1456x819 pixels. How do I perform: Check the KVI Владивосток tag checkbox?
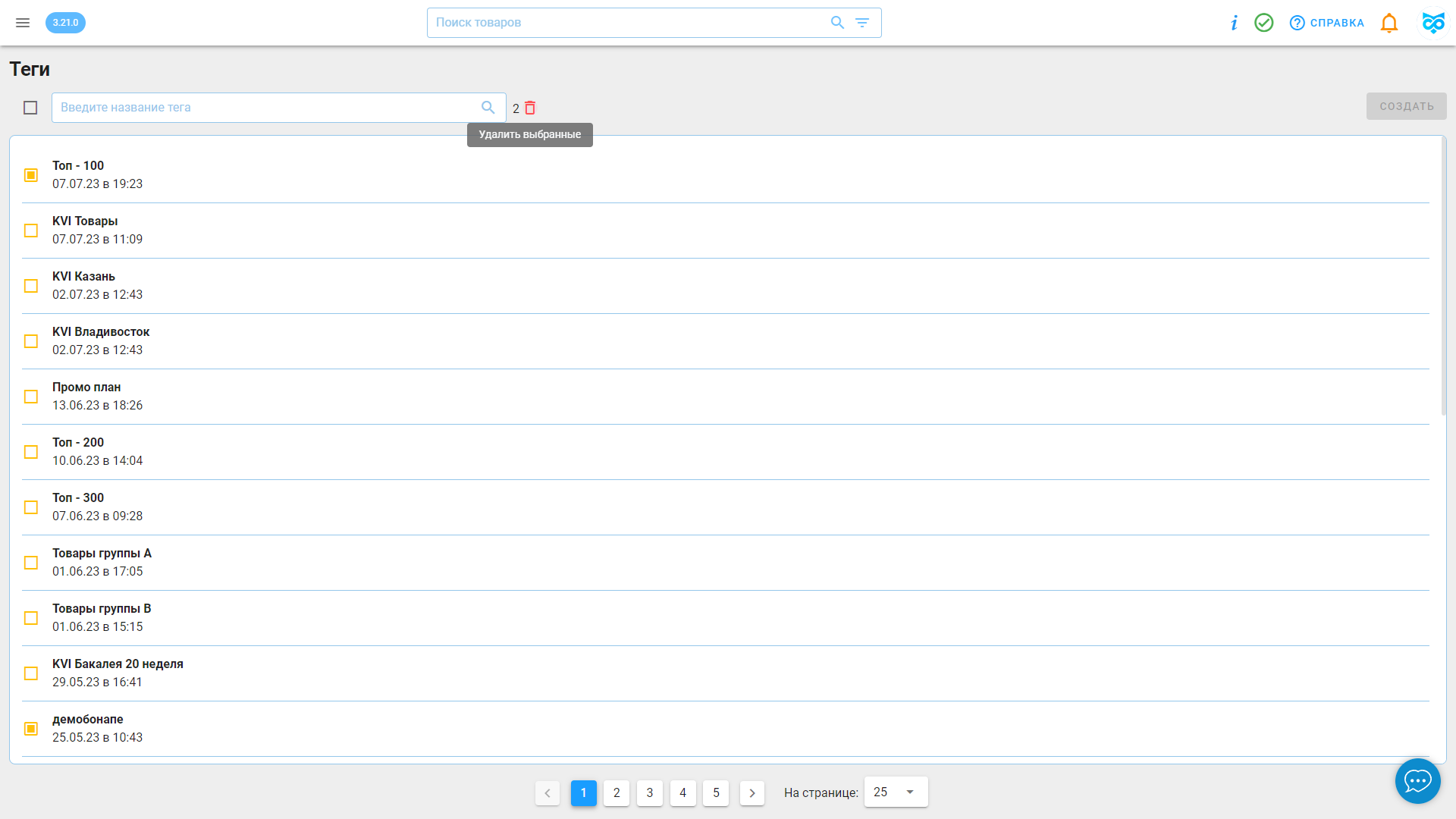tap(31, 341)
